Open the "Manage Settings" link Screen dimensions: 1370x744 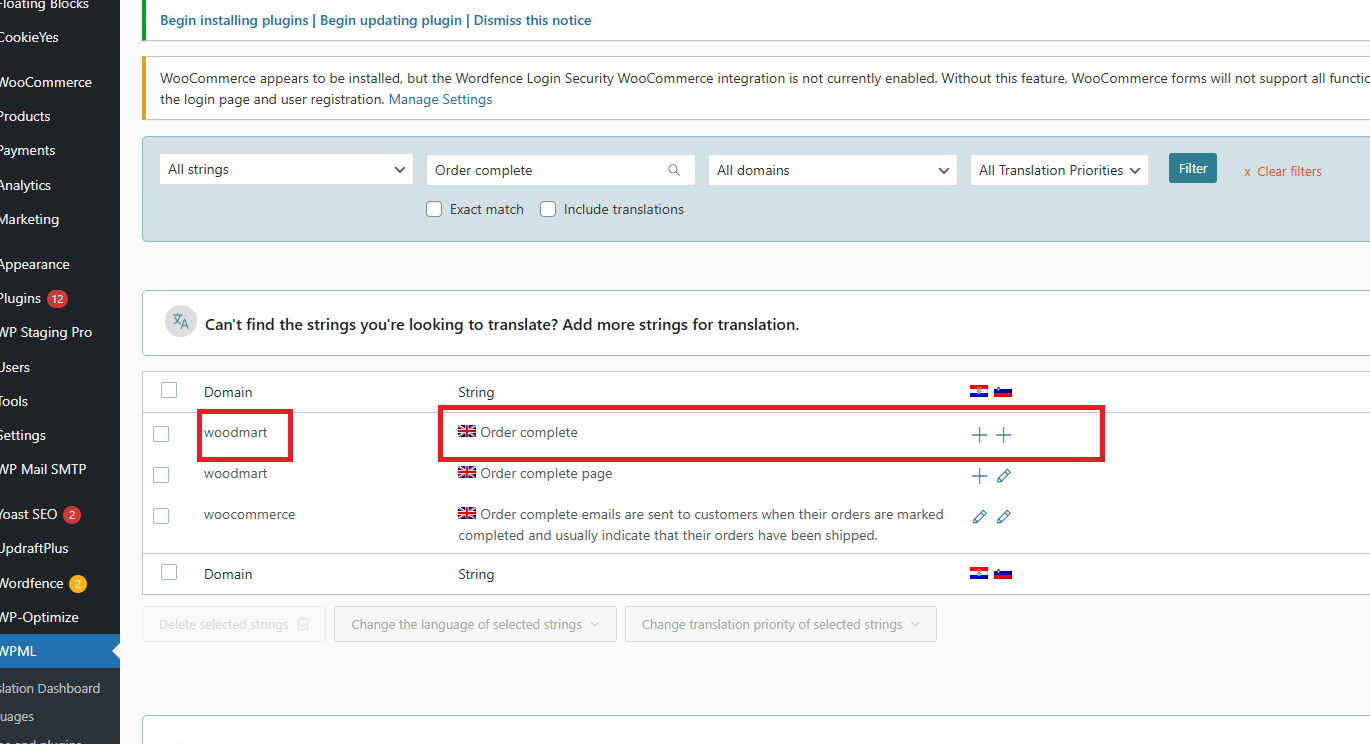click(x=441, y=100)
